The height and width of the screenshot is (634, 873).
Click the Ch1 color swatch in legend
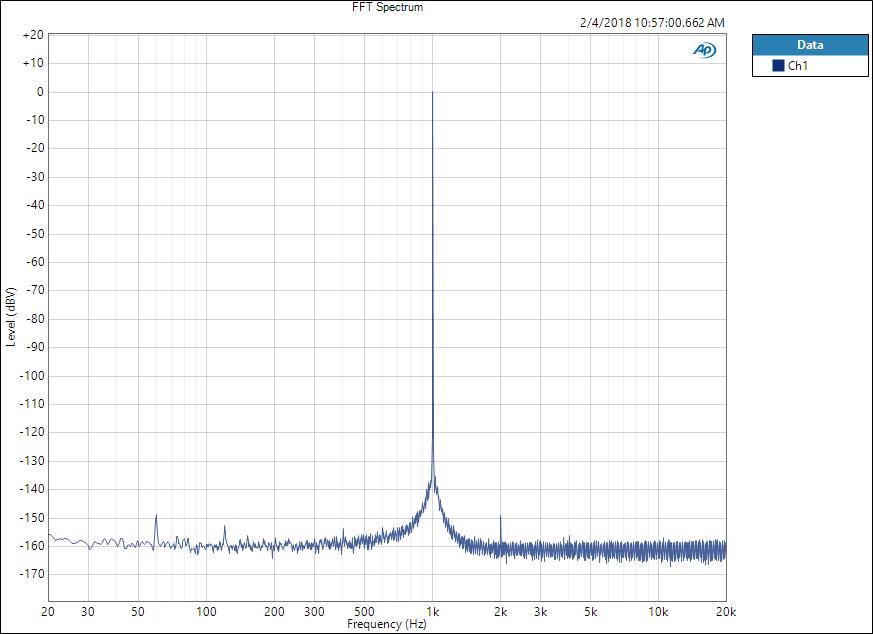coord(778,66)
